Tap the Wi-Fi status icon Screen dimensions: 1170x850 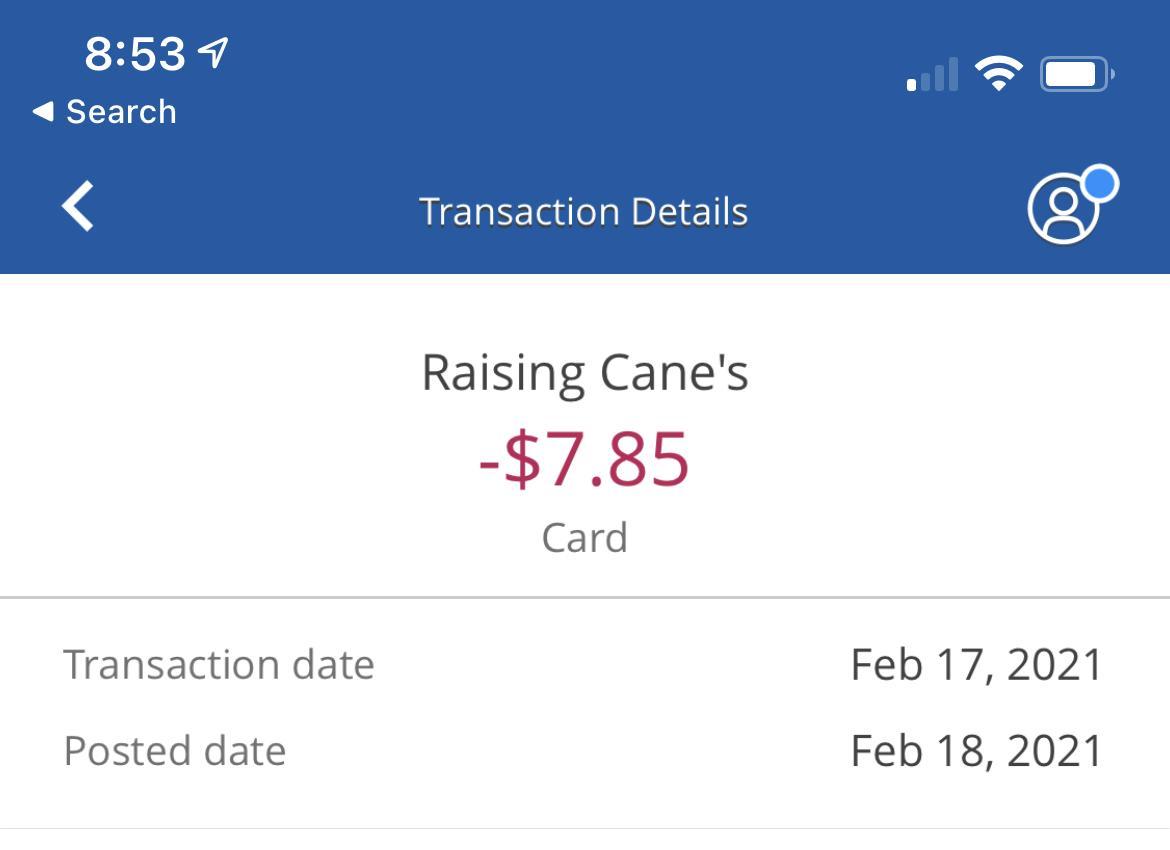pyautogui.click(x=998, y=74)
